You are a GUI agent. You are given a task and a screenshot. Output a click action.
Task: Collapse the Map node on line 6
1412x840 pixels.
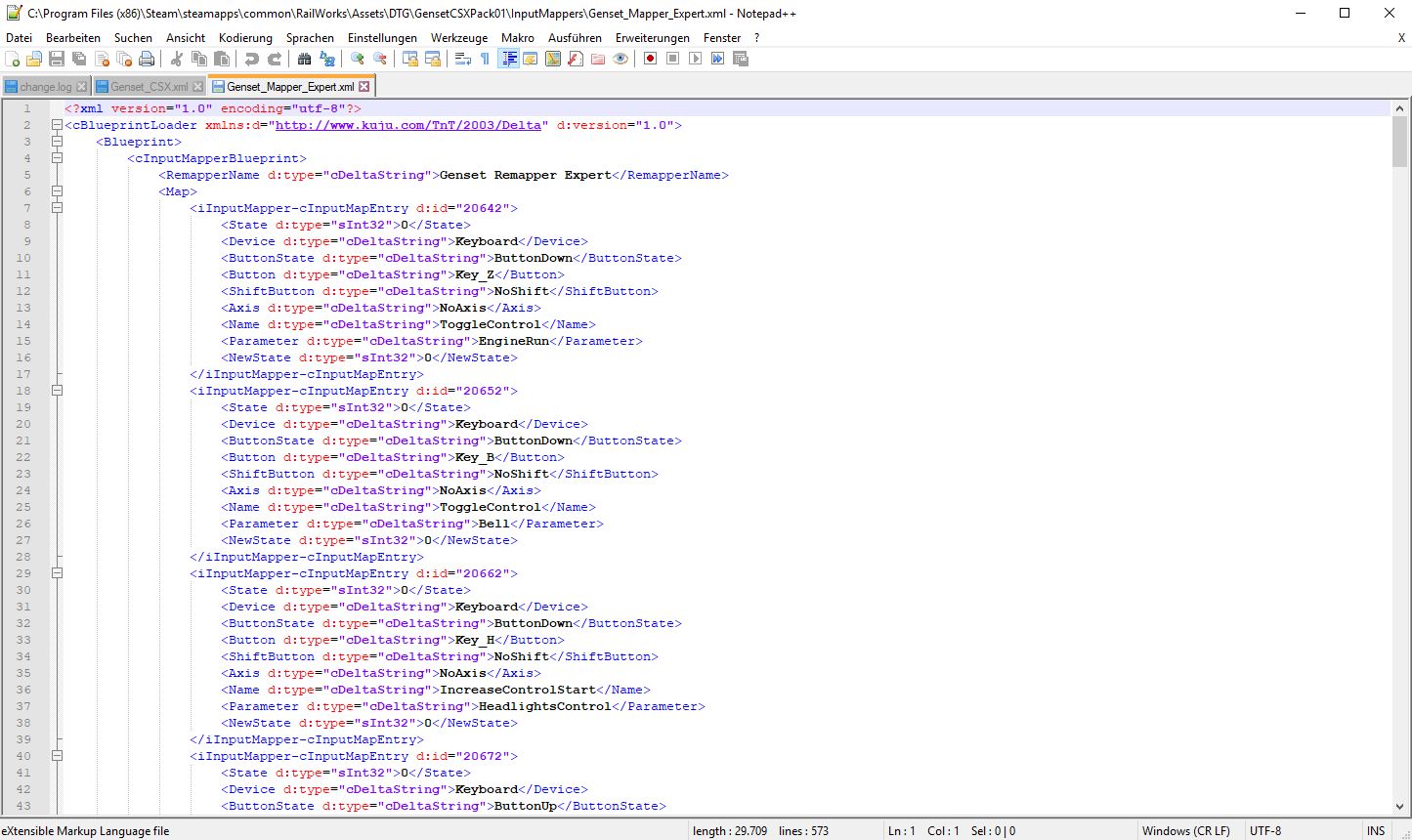(57, 191)
